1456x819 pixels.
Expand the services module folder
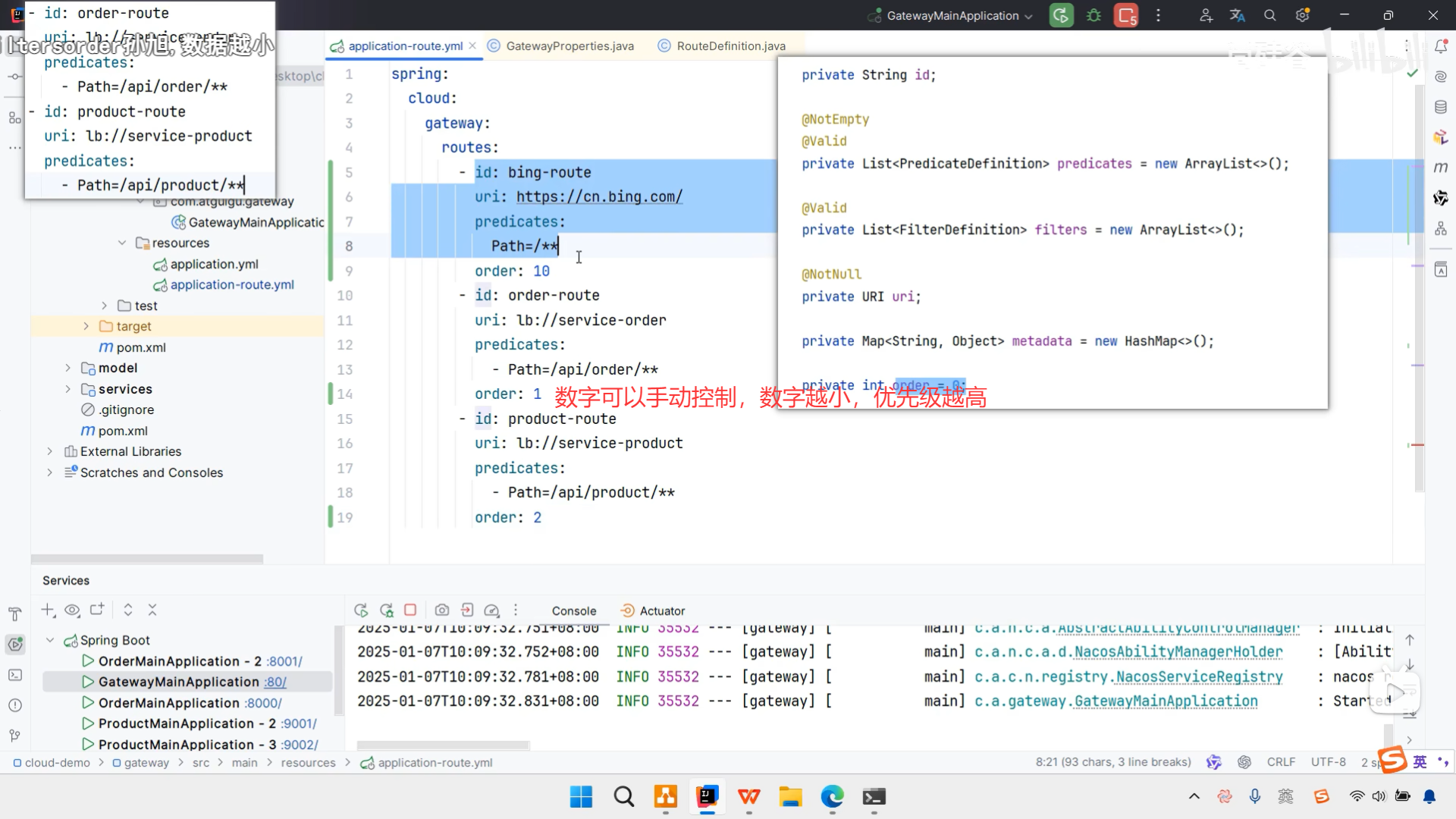[67, 389]
